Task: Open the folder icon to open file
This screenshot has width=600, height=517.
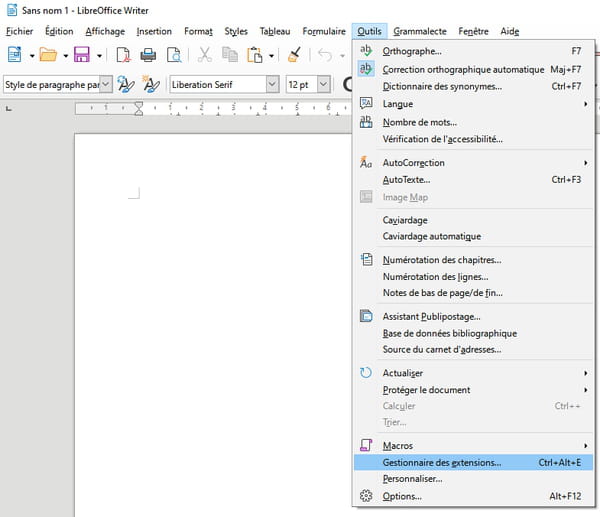Action: pyautogui.click(x=48, y=55)
